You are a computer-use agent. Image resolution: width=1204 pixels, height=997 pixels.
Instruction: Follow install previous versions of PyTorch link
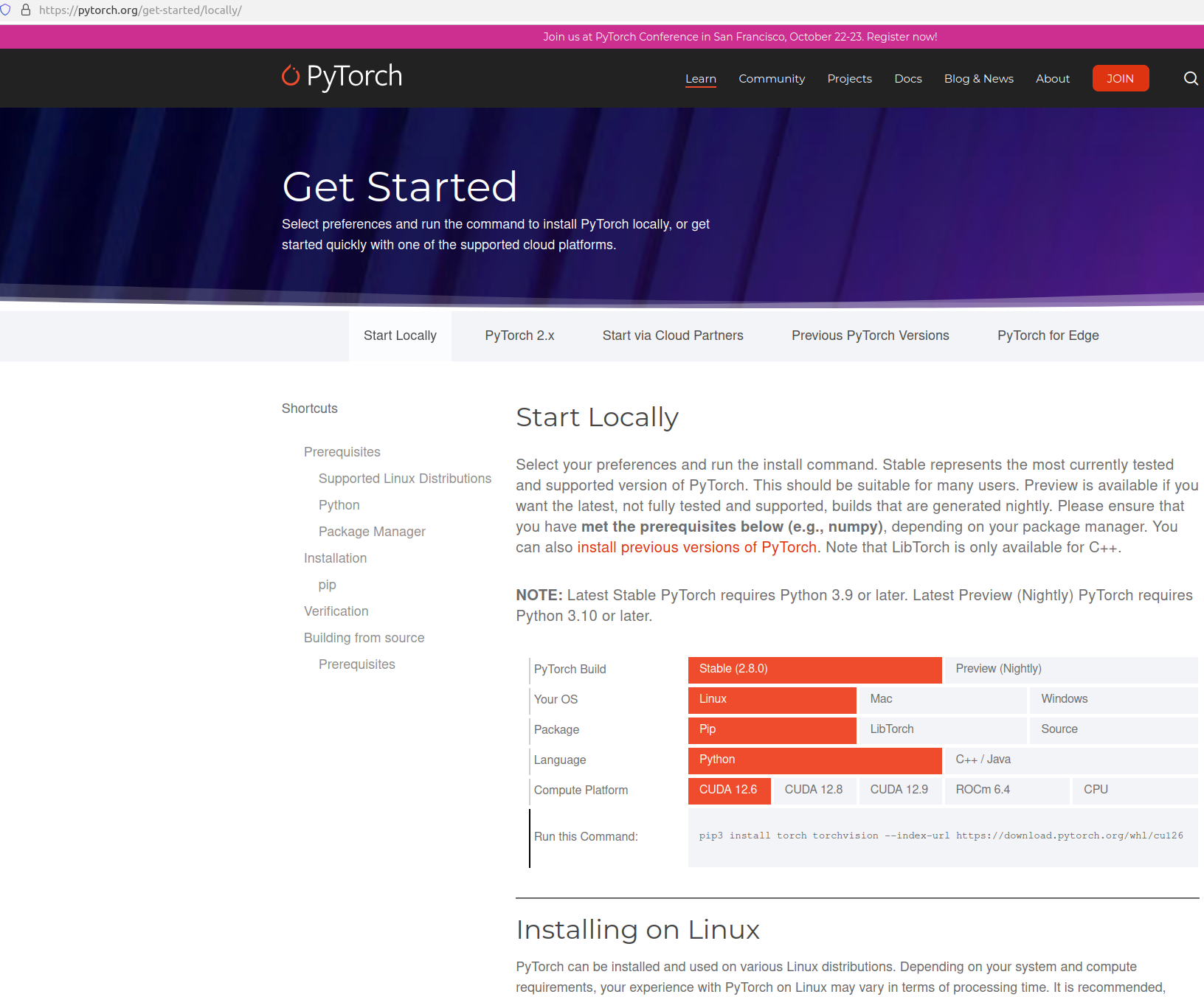point(697,547)
